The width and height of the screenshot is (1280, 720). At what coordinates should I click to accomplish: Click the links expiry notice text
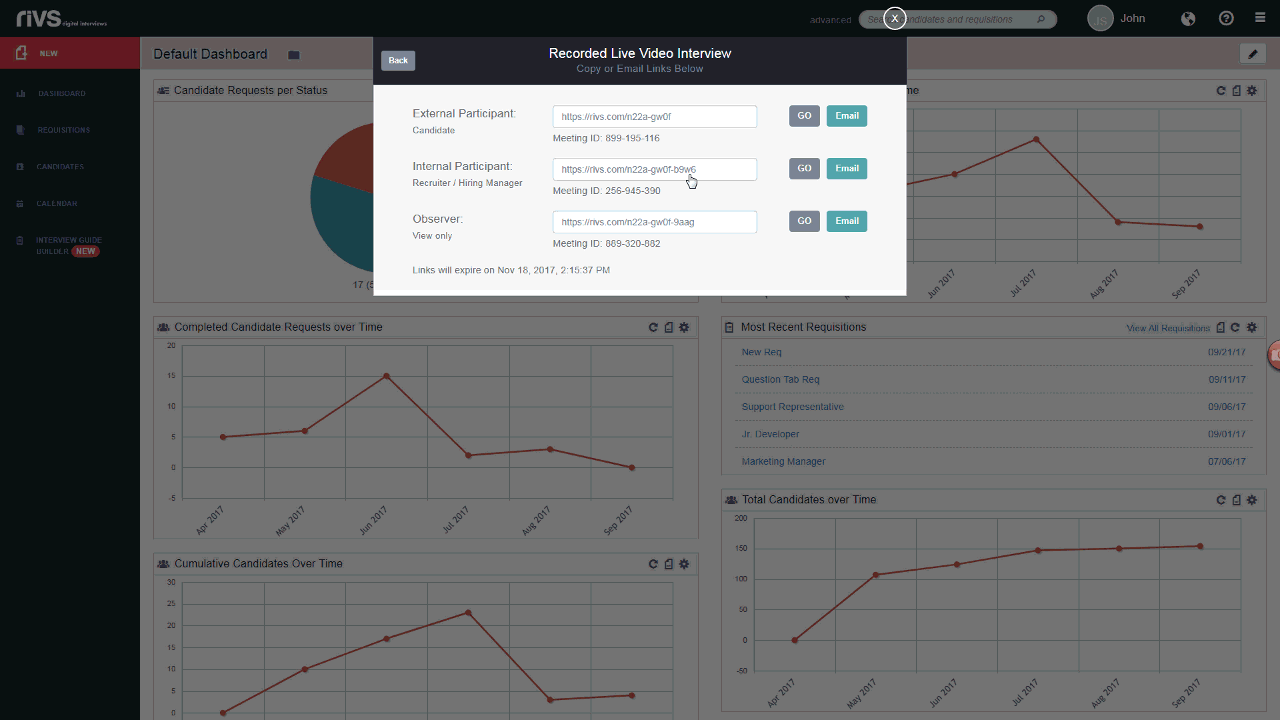click(x=511, y=270)
